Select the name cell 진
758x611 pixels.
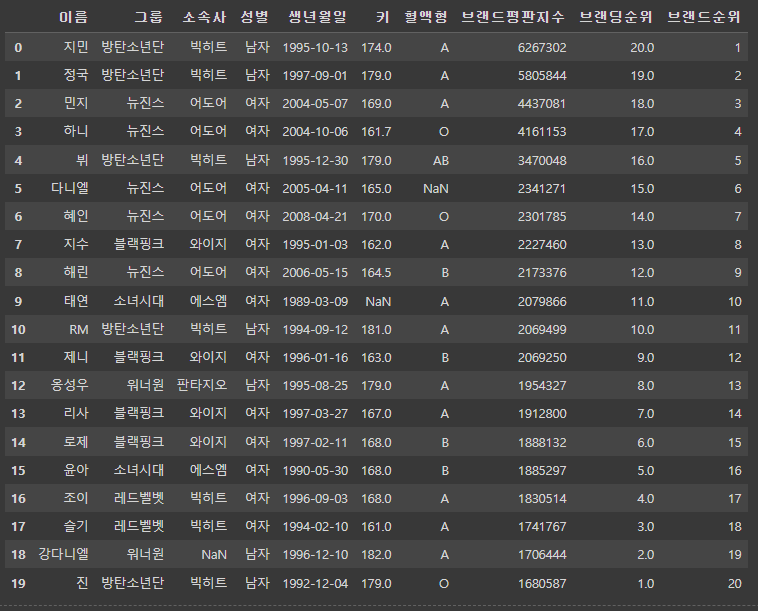82,583
